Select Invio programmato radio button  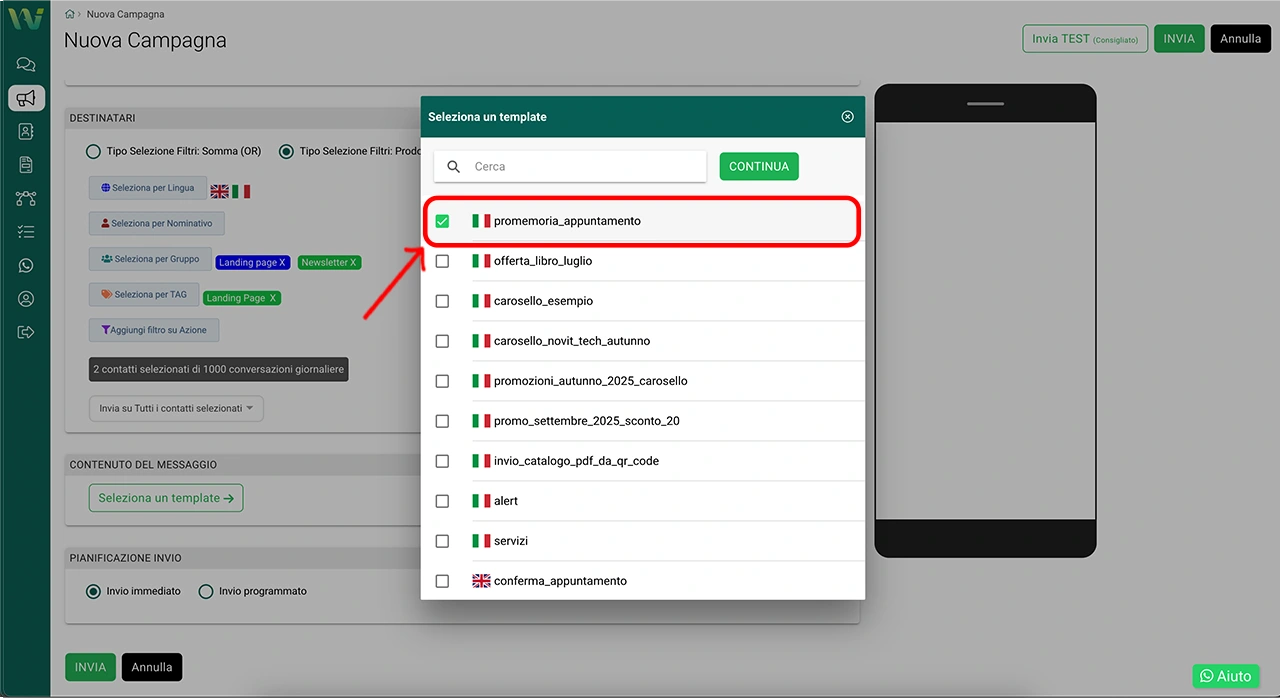coord(206,592)
